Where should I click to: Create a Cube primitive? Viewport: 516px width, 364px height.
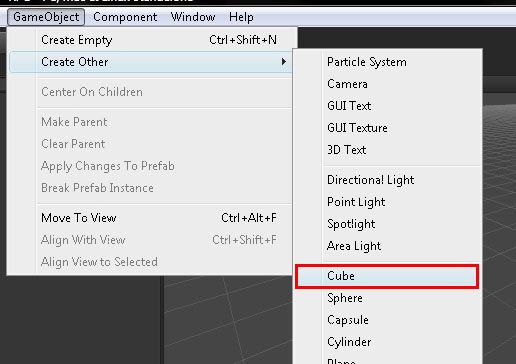click(x=387, y=276)
